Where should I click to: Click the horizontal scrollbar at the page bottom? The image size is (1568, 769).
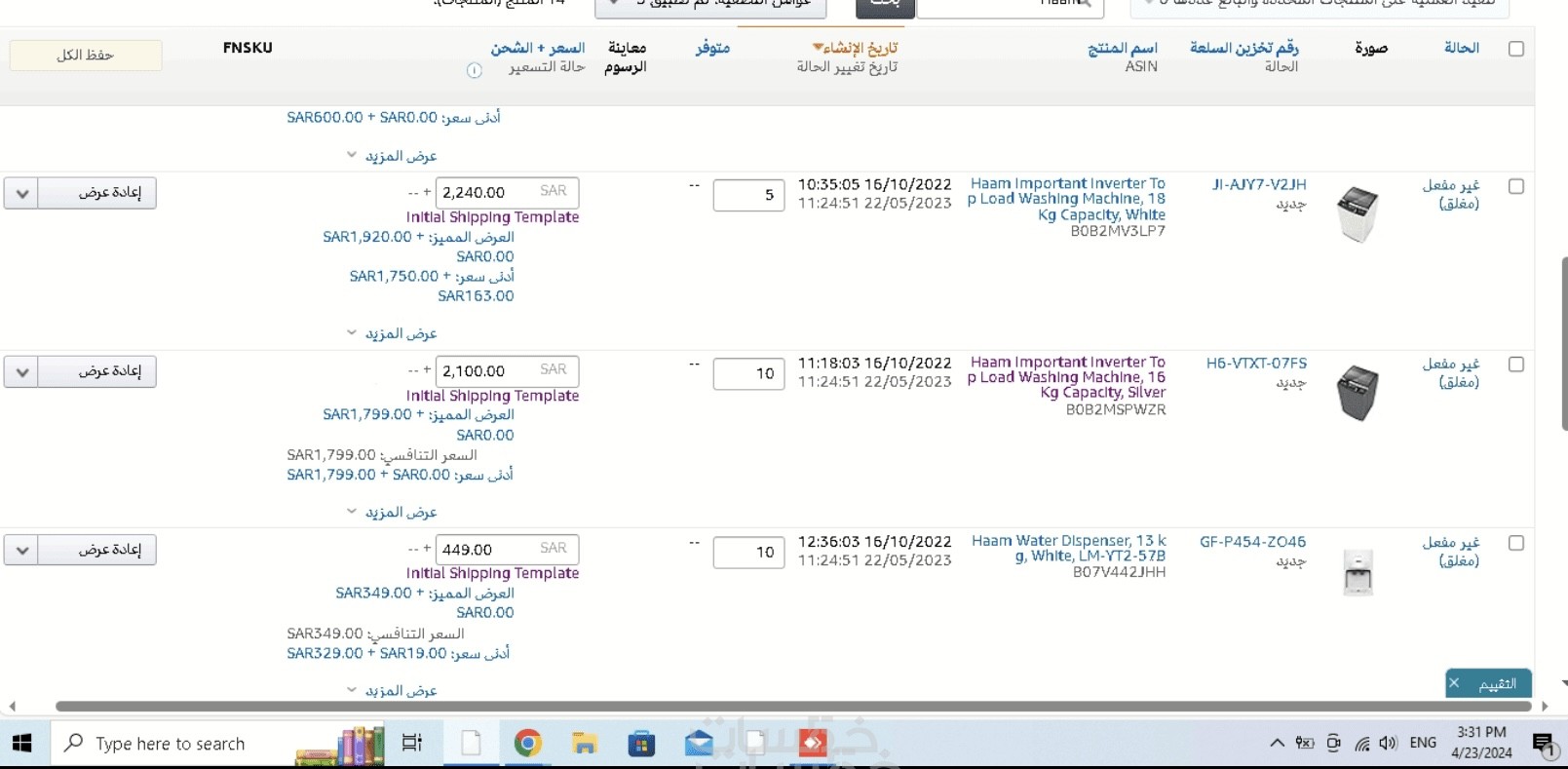[x=793, y=707]
